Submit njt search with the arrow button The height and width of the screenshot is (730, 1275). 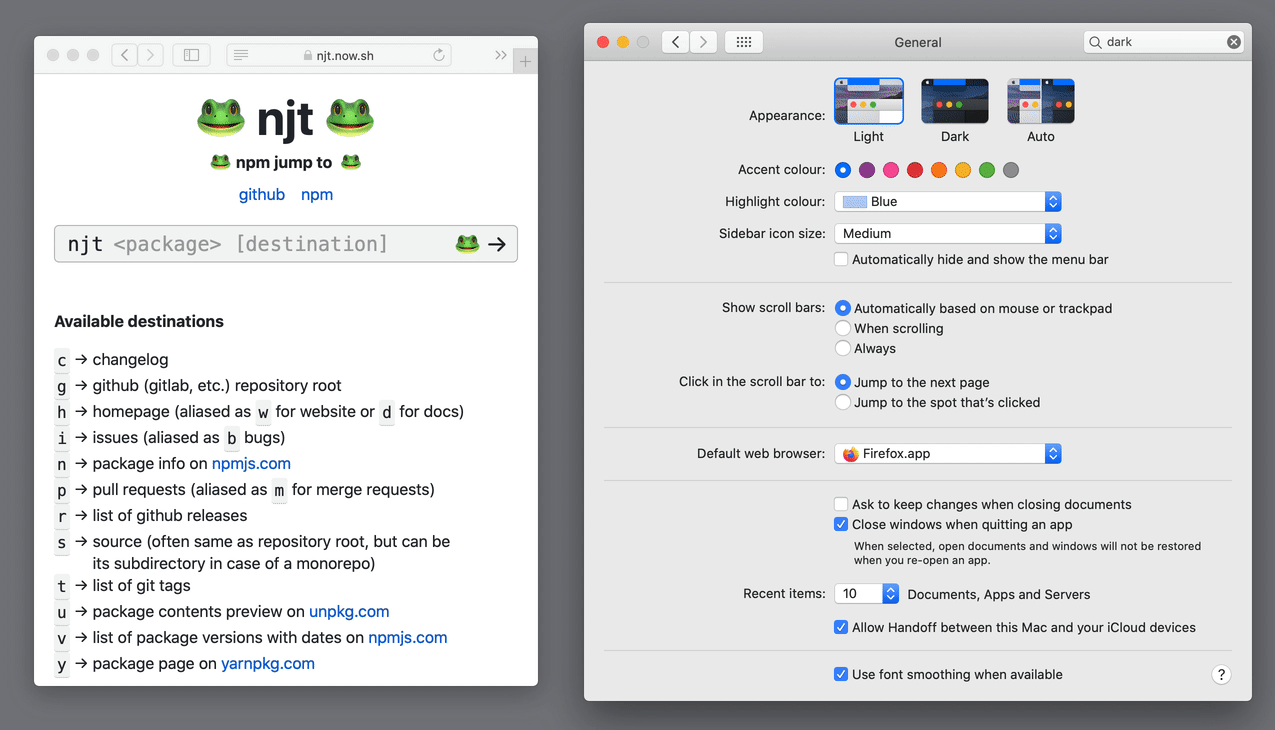pyautogui.click(x=497, y=244)
